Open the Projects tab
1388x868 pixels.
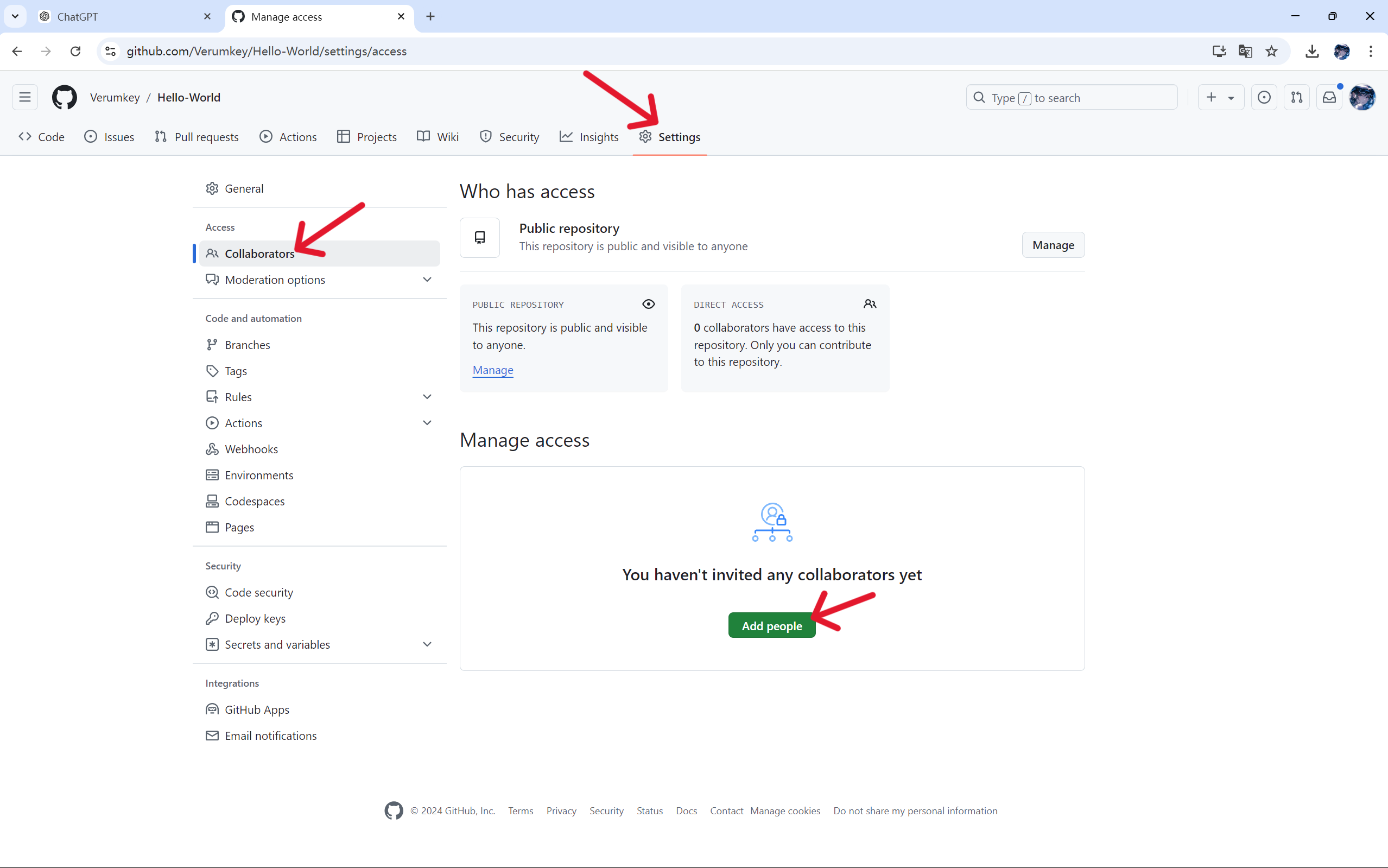click(367, 137)
